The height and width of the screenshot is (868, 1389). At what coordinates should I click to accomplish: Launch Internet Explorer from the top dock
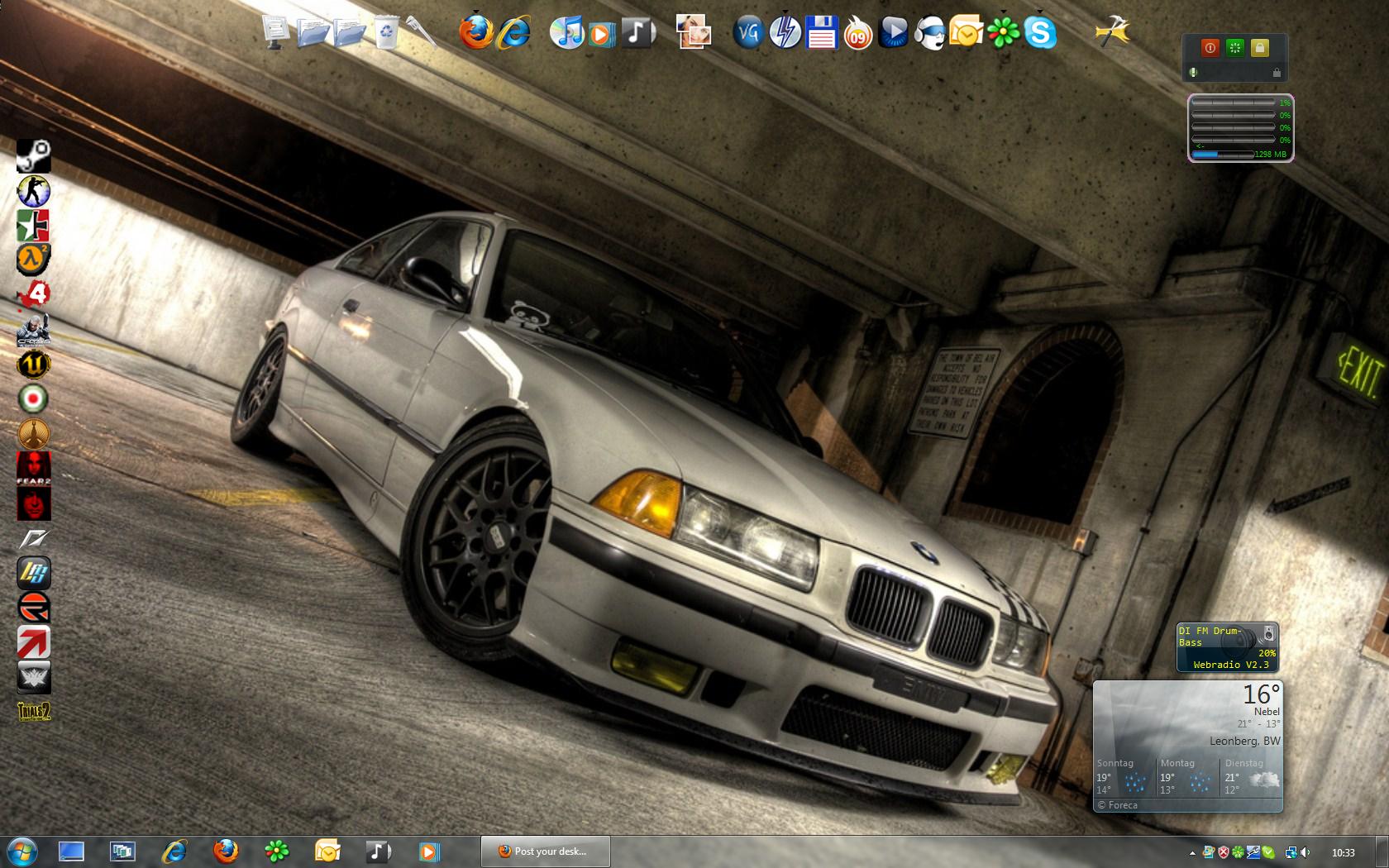click(x=513, y=32)
